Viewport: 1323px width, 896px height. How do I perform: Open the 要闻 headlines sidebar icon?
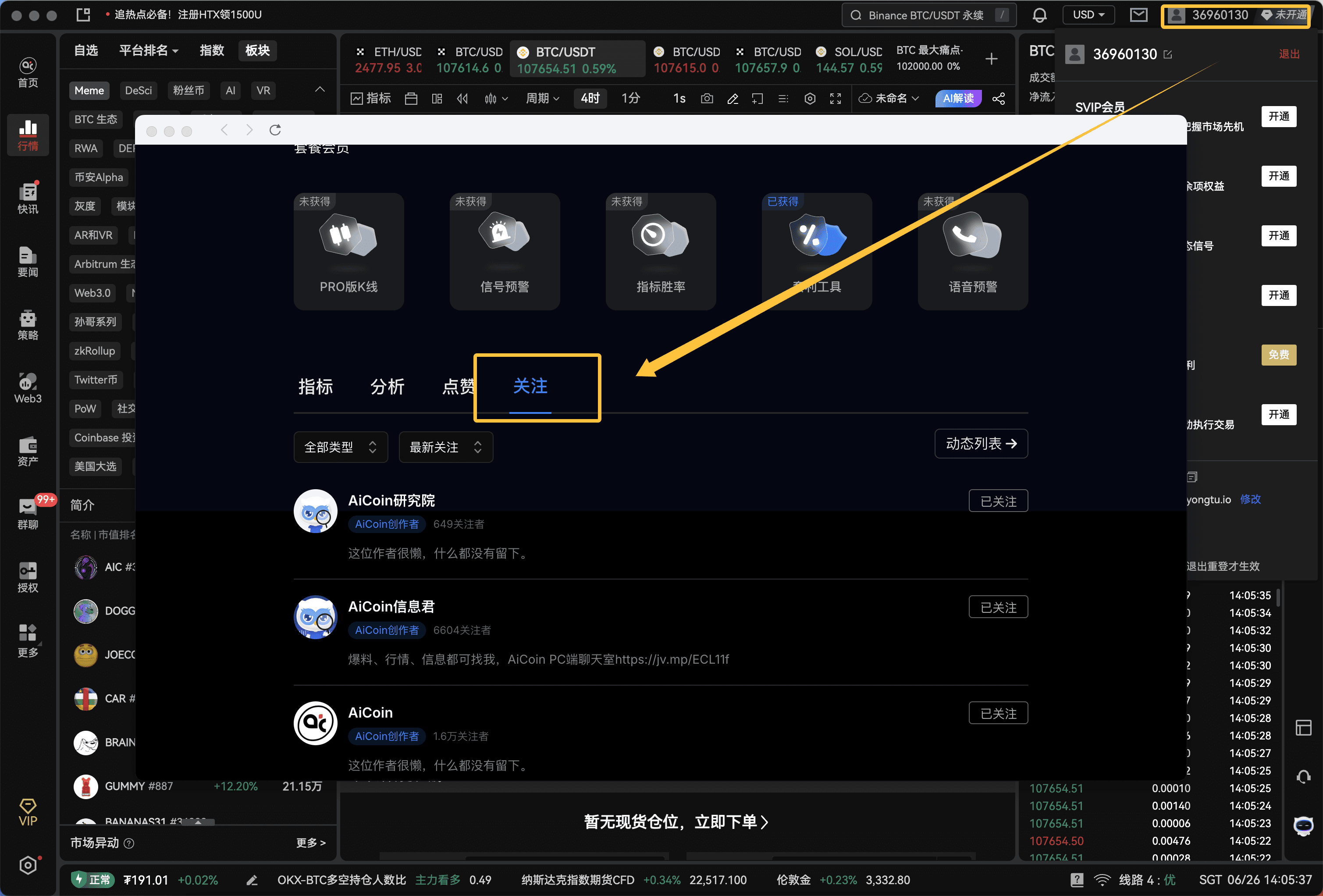[x=27, y=262]
